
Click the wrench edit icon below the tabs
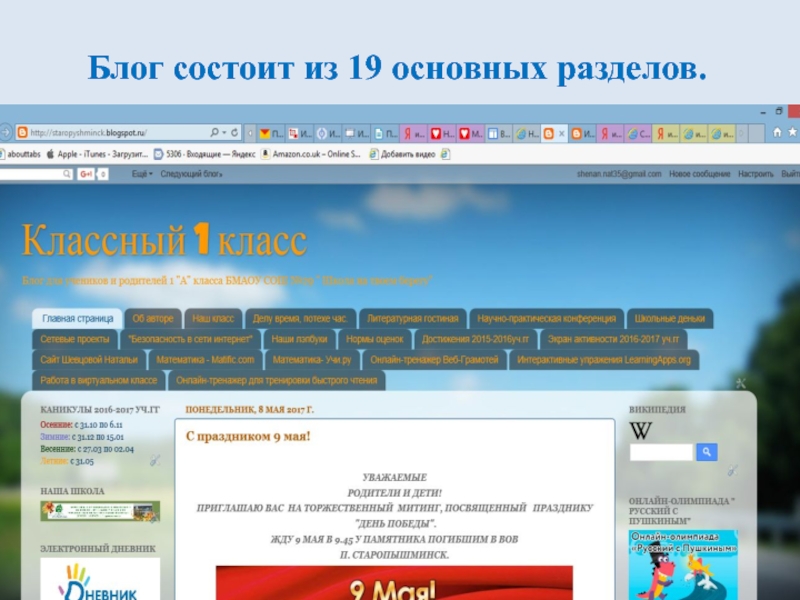point(740,382)
